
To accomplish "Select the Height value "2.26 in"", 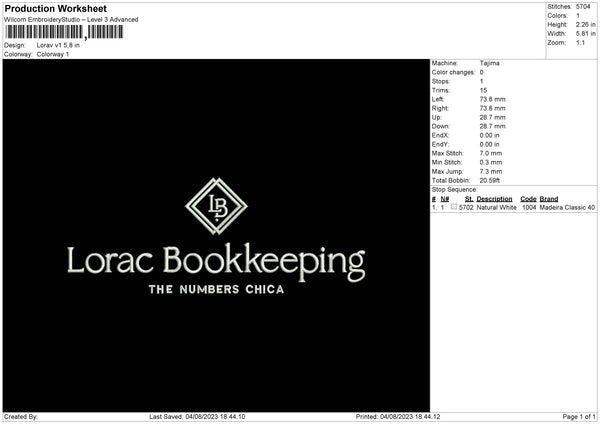I will (585, 24).
